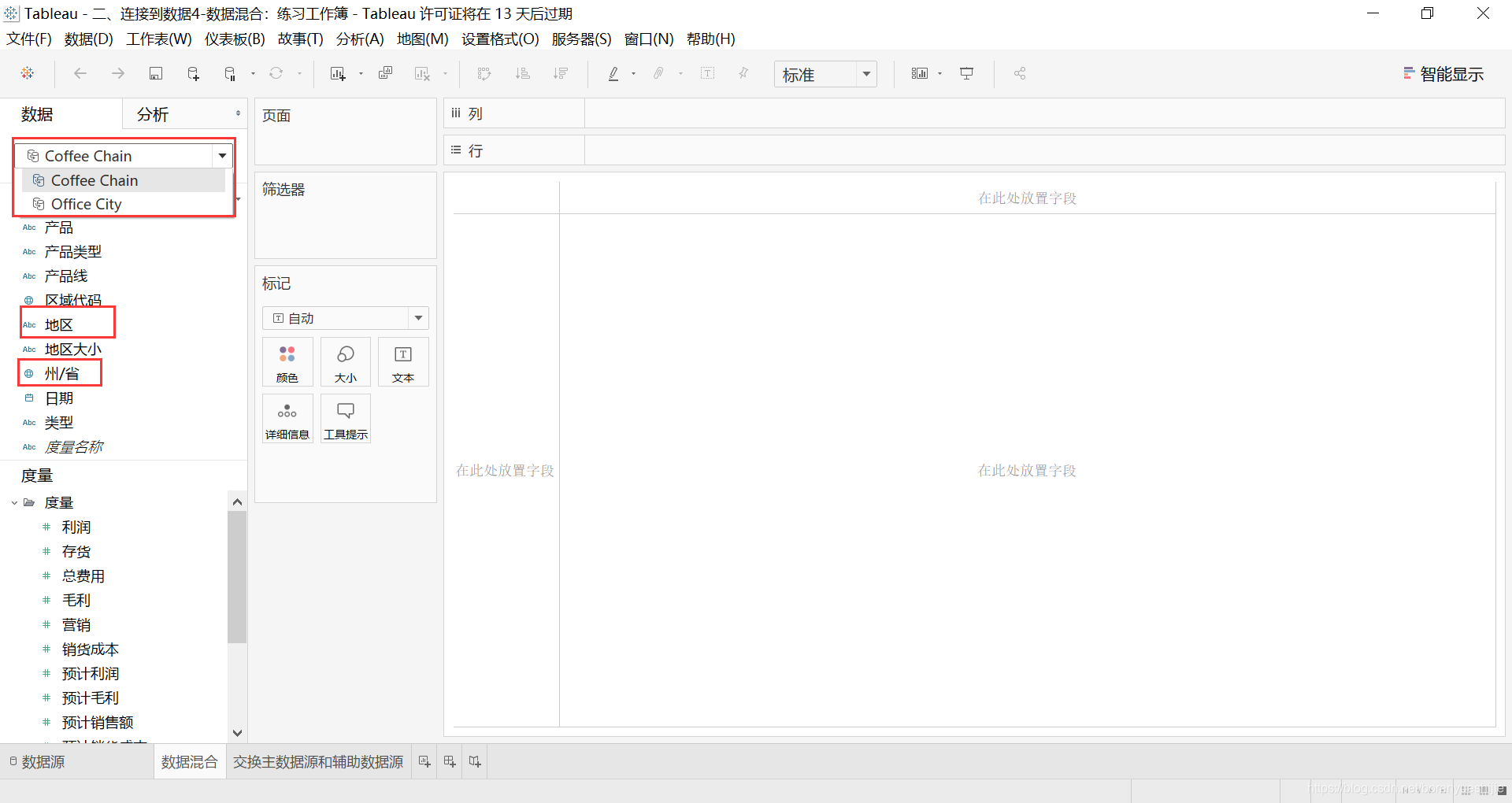The height and width of the screenshot is (803, 1512).
Task: Click measures list scroll up arrow
Action: click(237, 501)
